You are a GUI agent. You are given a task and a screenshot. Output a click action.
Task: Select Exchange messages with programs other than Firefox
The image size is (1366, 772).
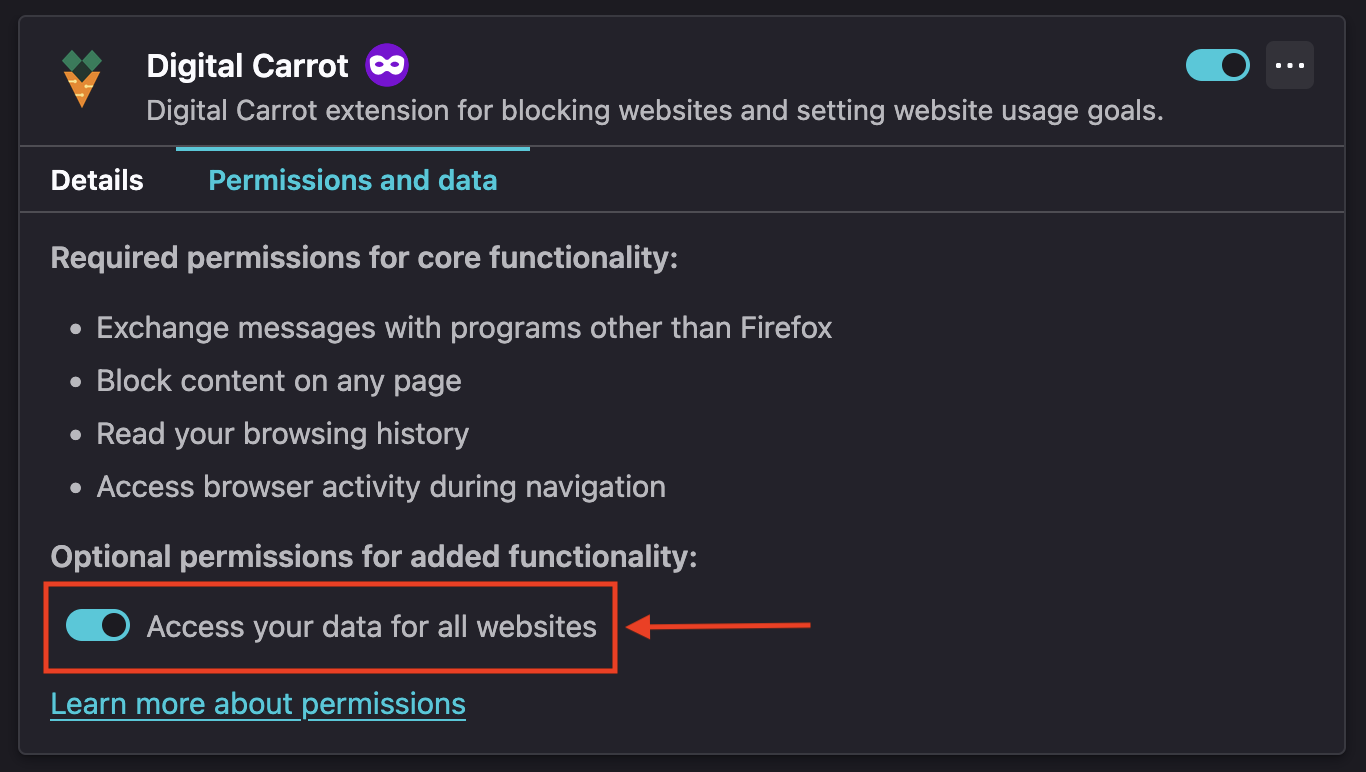coord(464,328)
